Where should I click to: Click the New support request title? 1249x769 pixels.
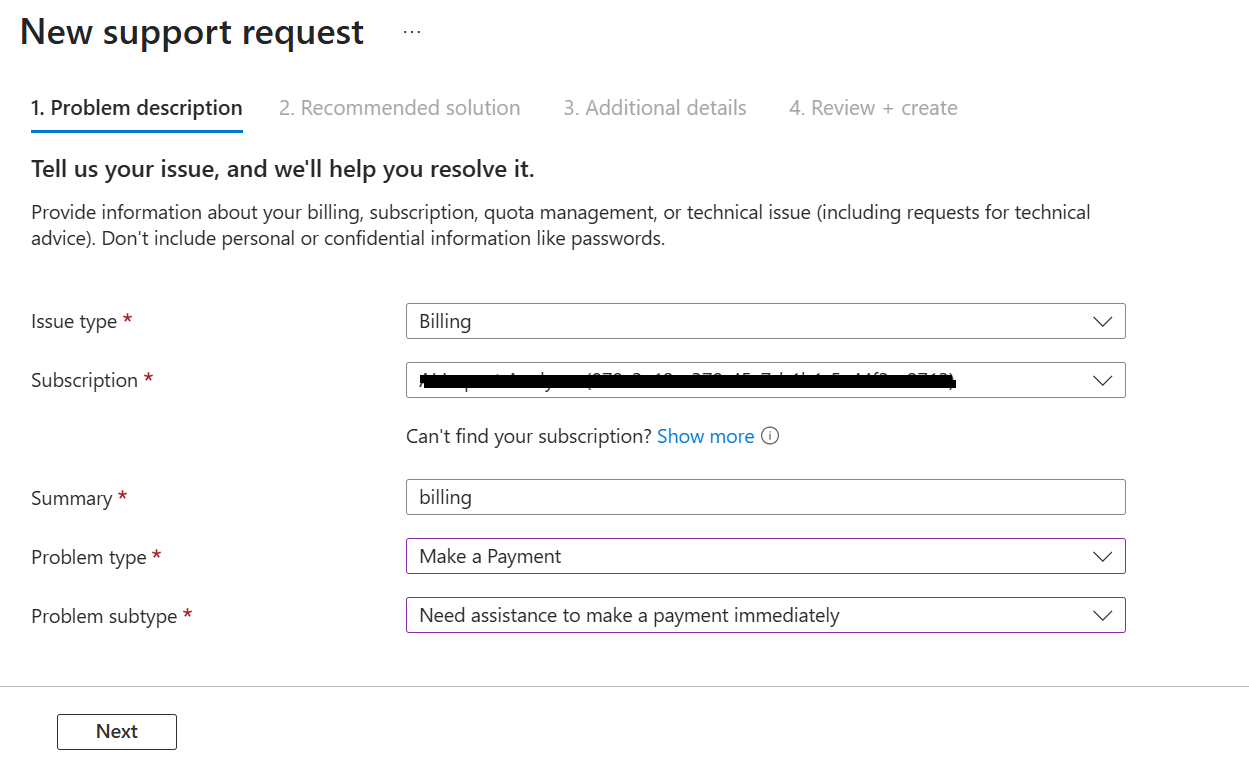pos(192,32)
